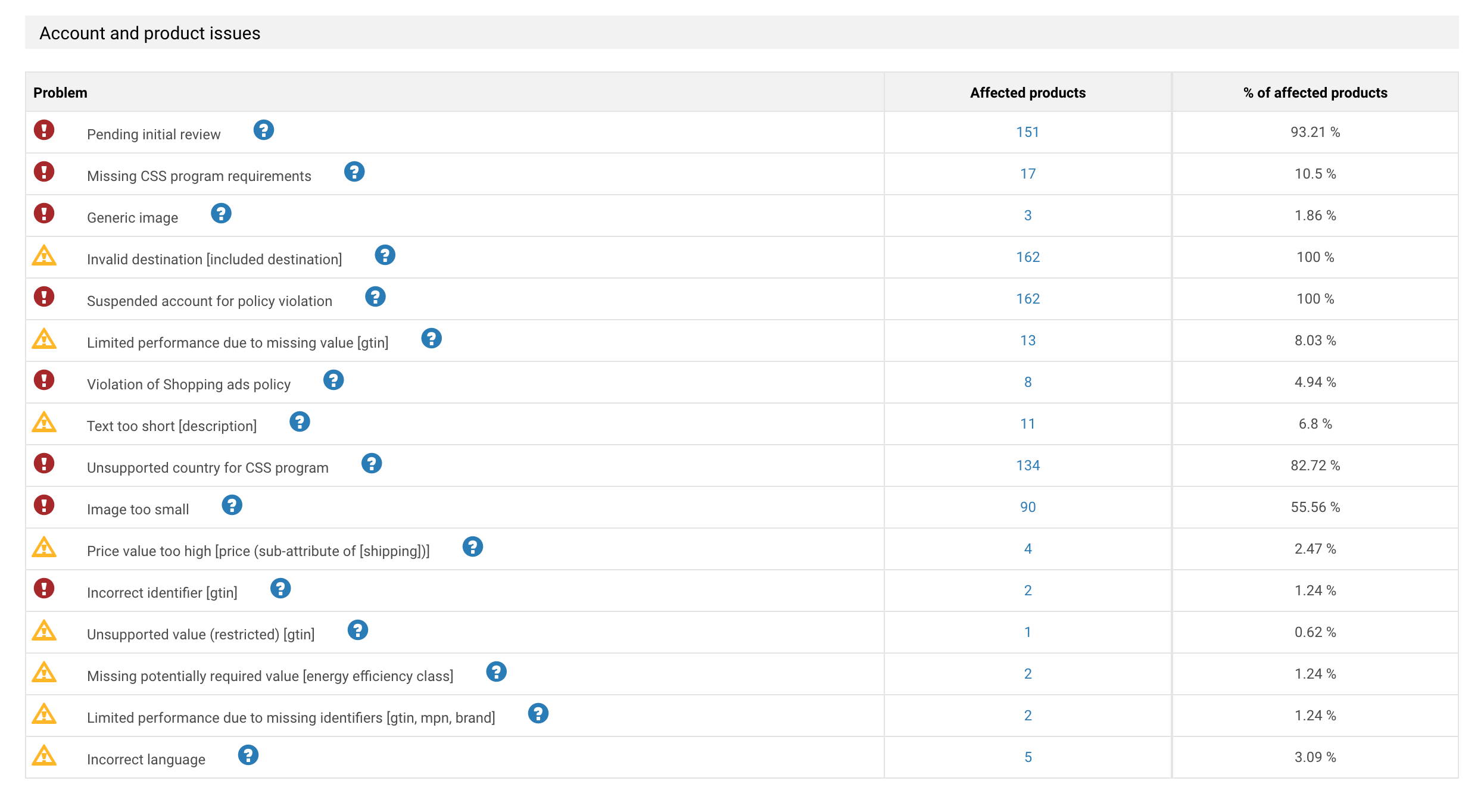Open help icon beside Pending initial review
The width and height of the screenshot is (1484, 812).
coord(264,130)
